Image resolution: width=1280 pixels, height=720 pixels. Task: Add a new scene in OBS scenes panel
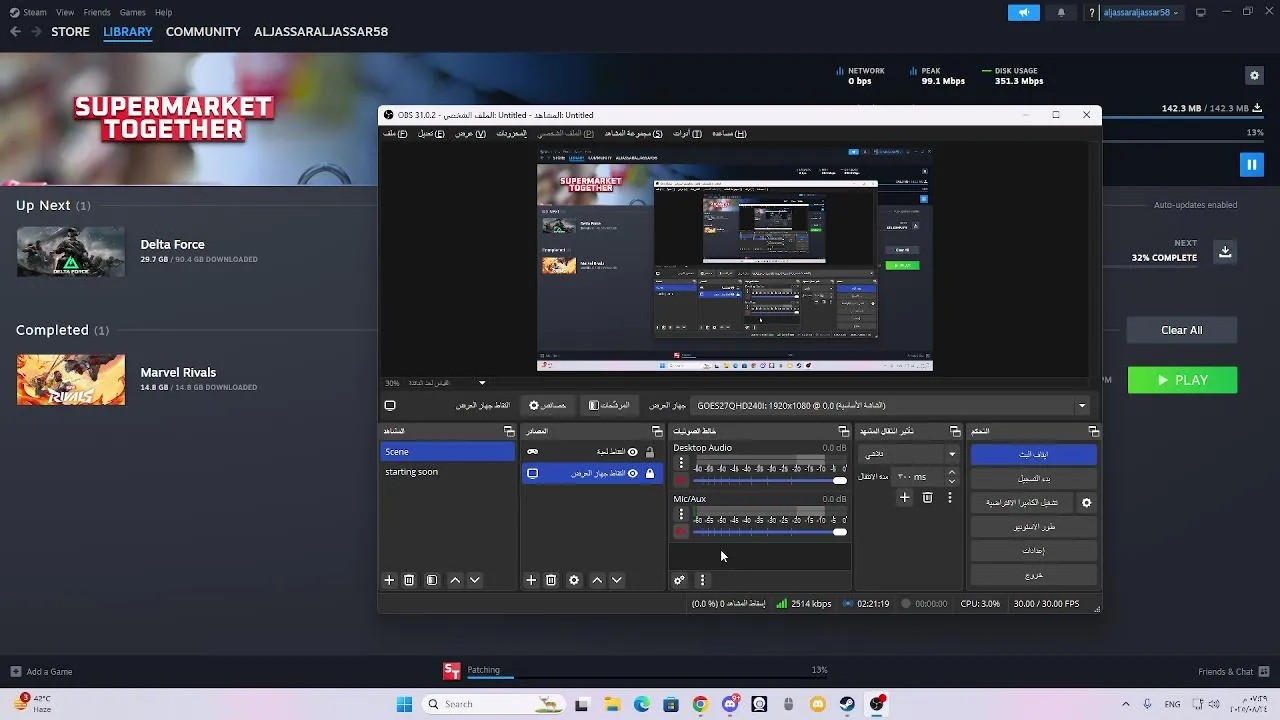[389, 580]
